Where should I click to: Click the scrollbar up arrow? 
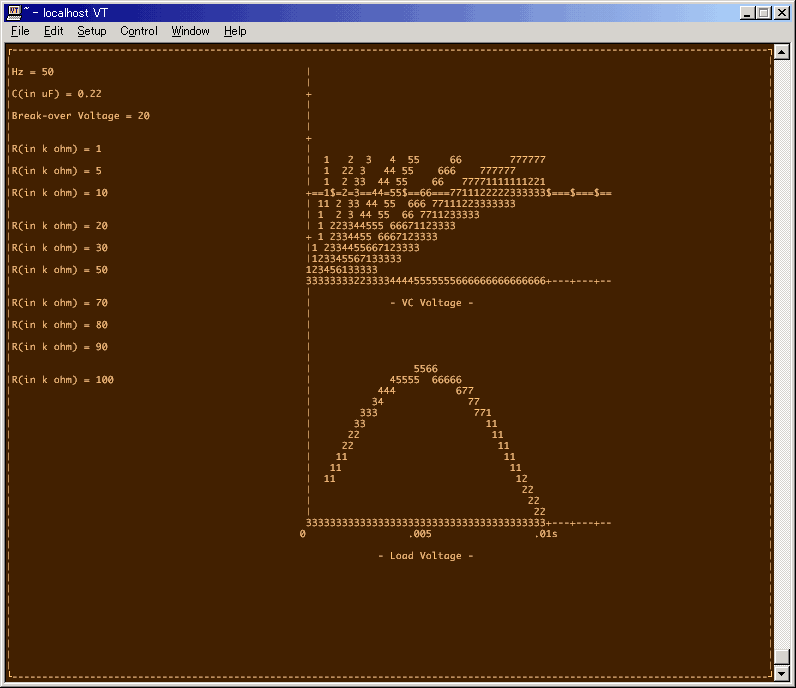coord(782,51)
